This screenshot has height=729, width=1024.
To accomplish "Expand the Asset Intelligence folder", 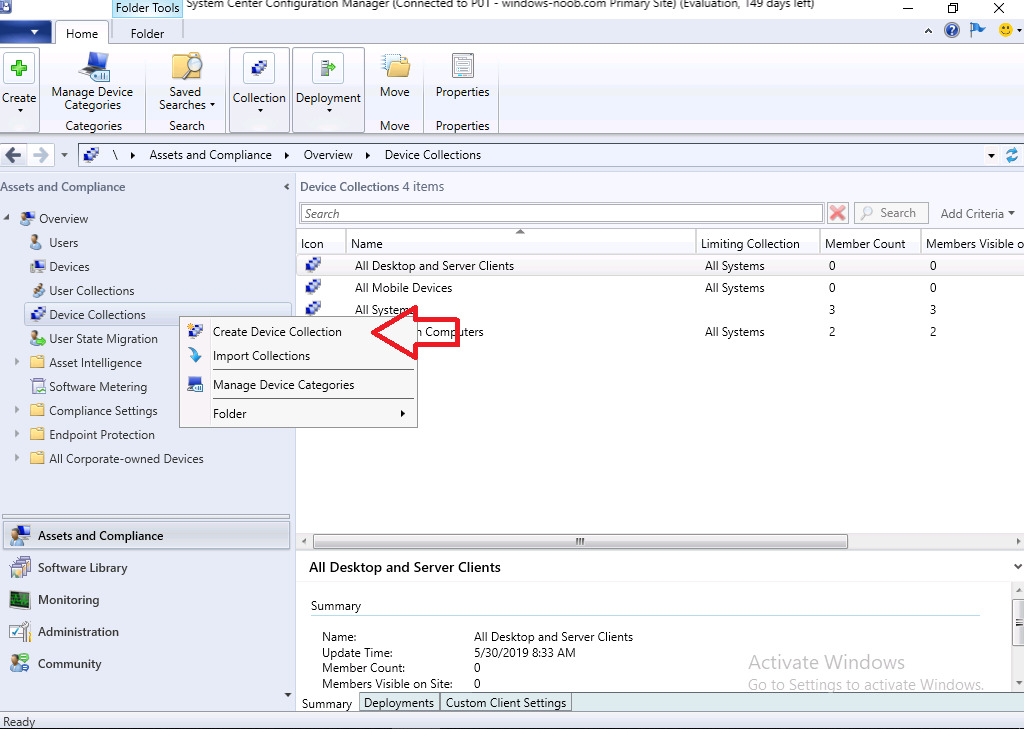I will (17, 363).
